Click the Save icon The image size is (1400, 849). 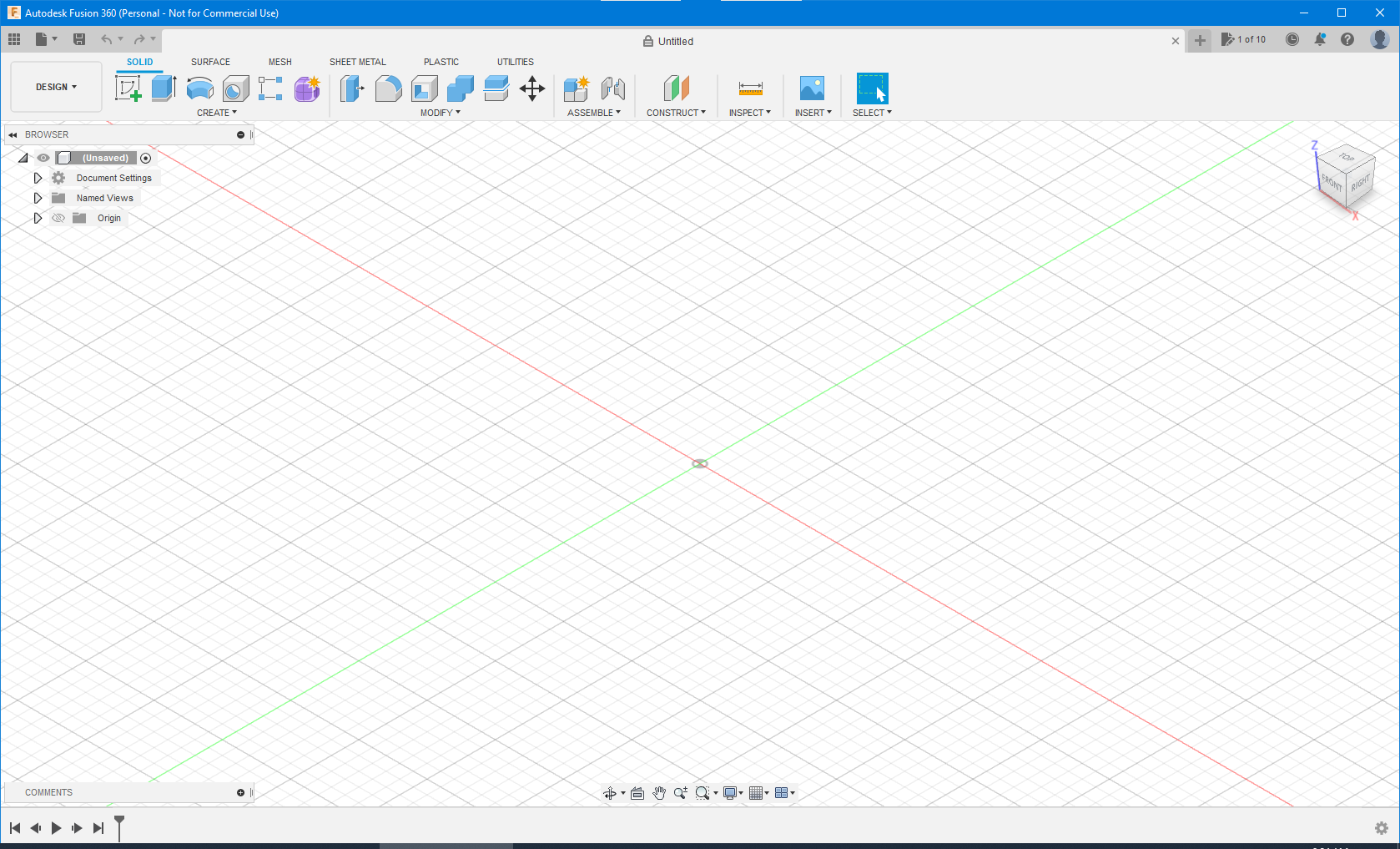tap(79, 39)
